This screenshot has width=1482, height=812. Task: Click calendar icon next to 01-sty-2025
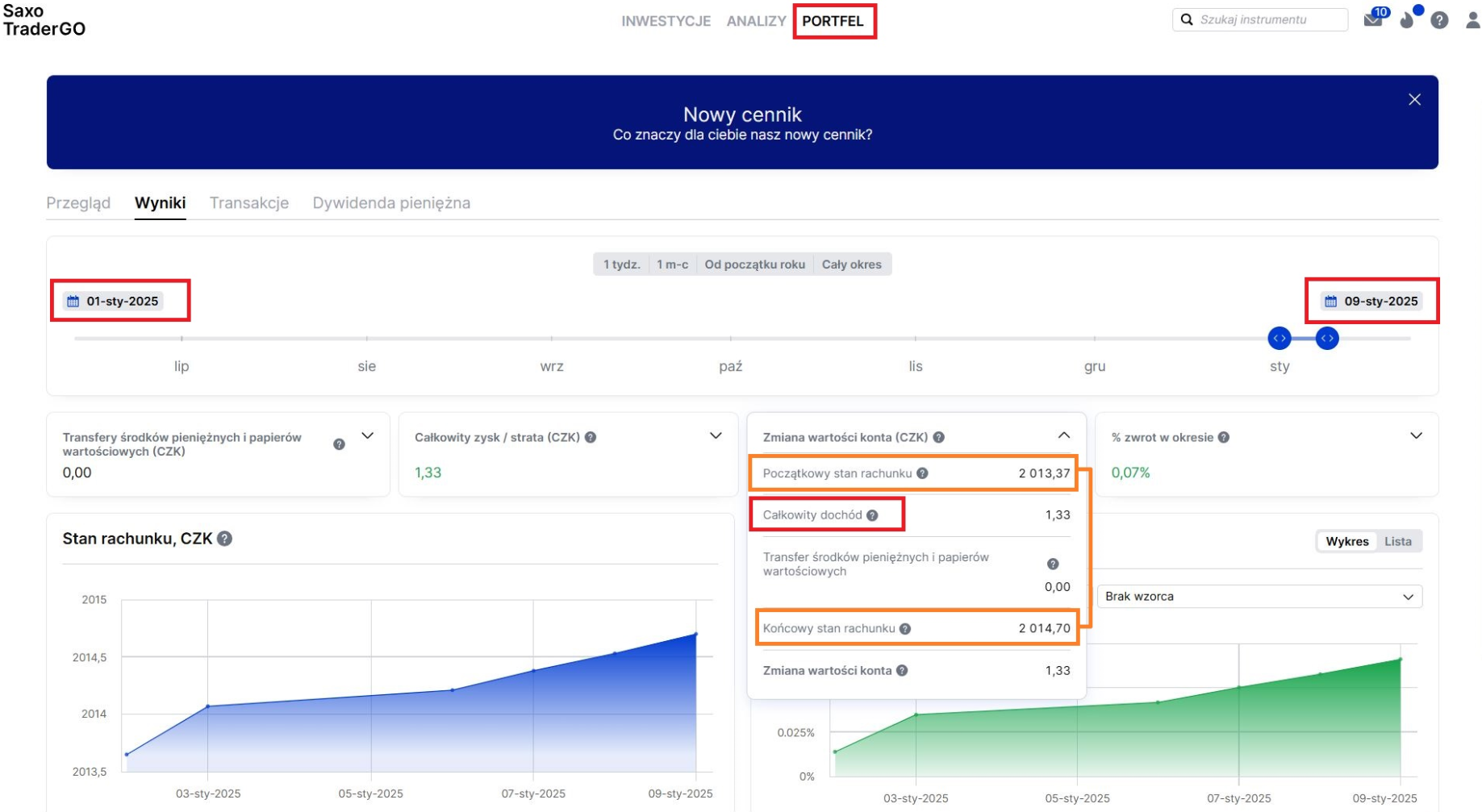[x=73, y=301]
